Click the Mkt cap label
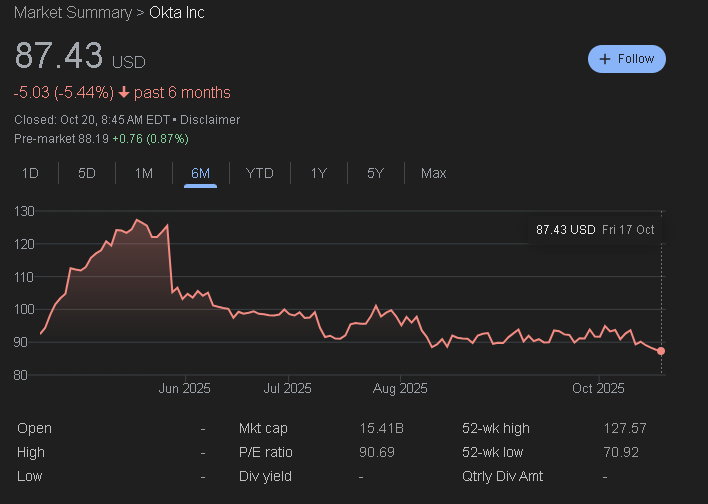Screen dimensions: 708x504 pos(263,428)
